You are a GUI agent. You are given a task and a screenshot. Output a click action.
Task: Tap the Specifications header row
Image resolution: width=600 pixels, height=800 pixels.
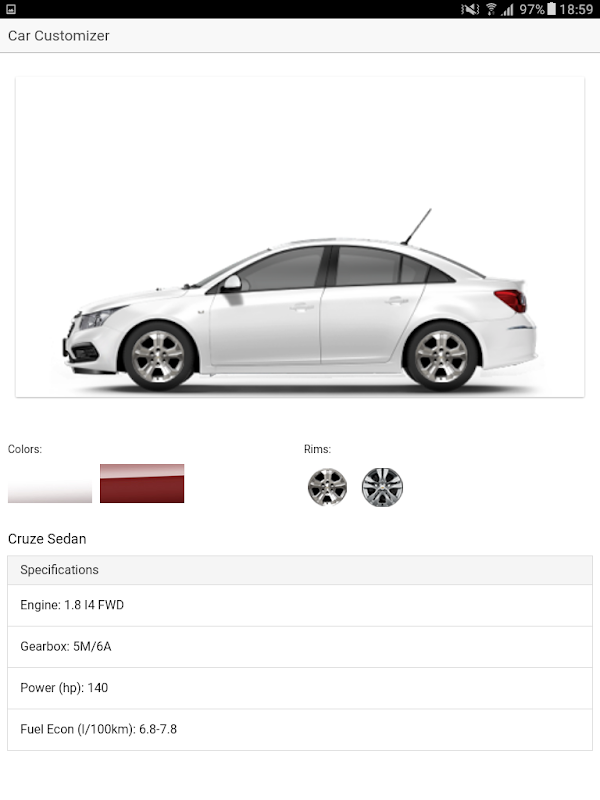pos(300,570)
